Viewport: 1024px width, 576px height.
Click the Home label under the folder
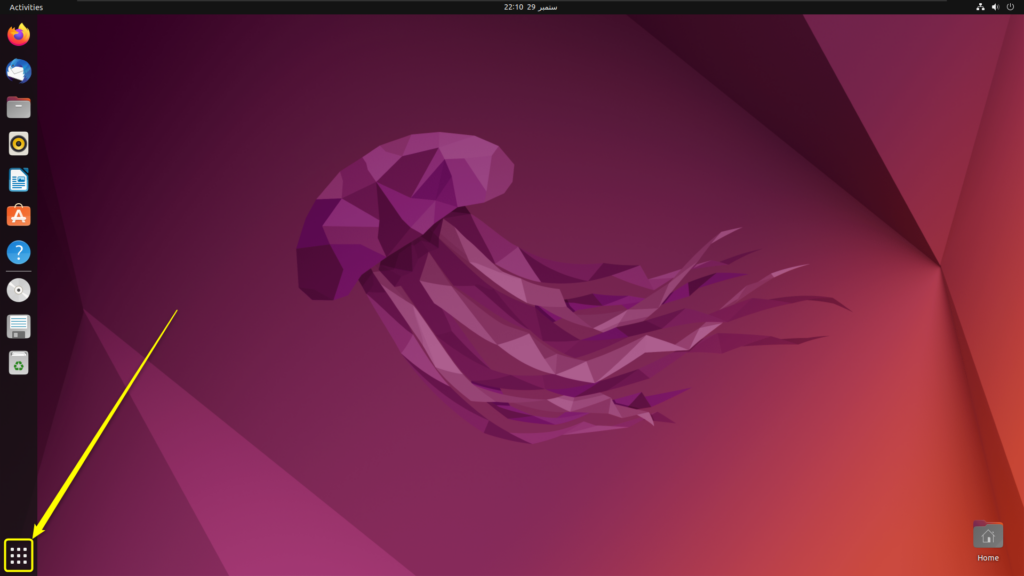[988, 555]
